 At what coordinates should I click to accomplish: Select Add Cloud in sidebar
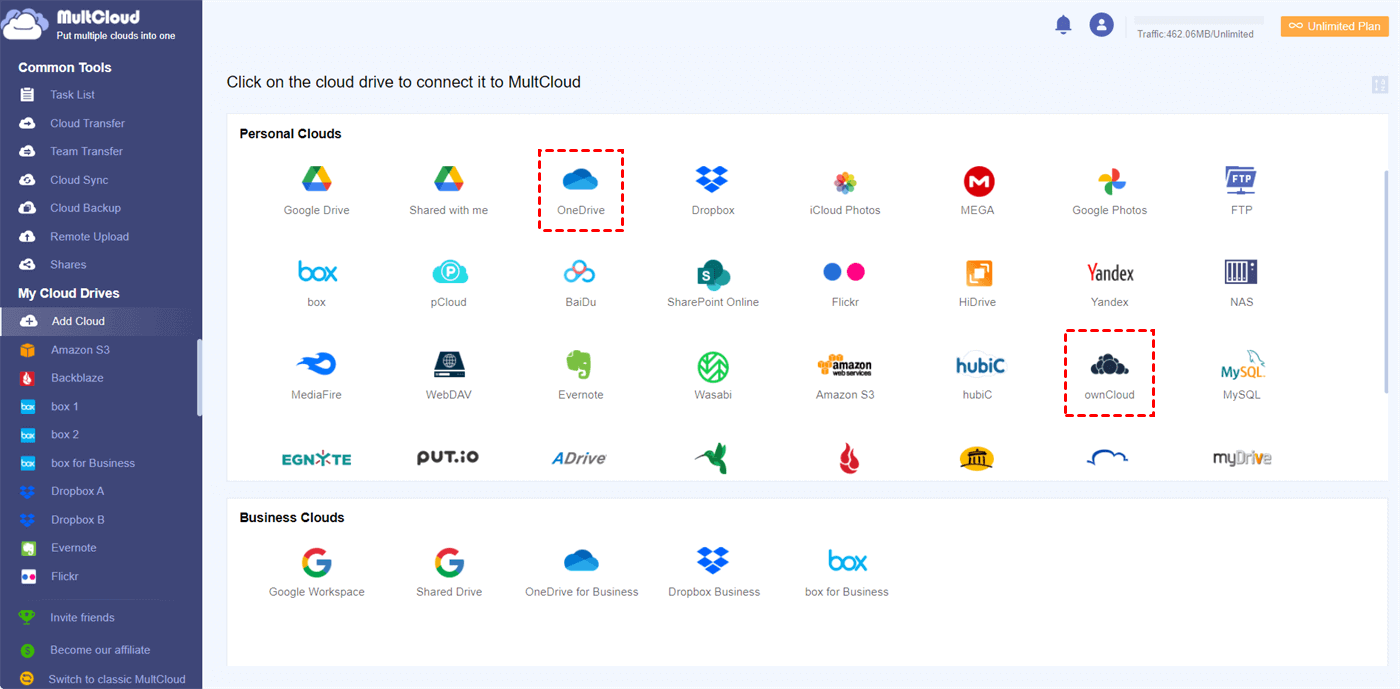click(101, 321)
